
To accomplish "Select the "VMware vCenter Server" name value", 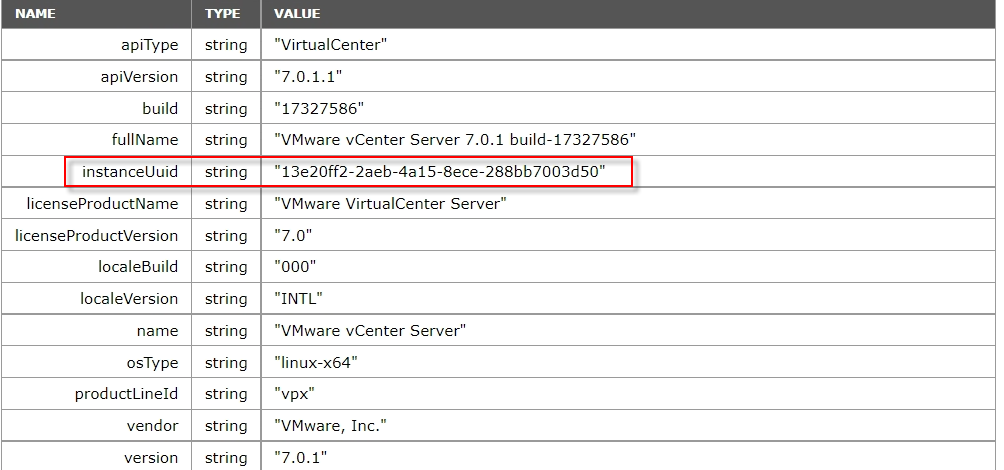I will [370, 331].
